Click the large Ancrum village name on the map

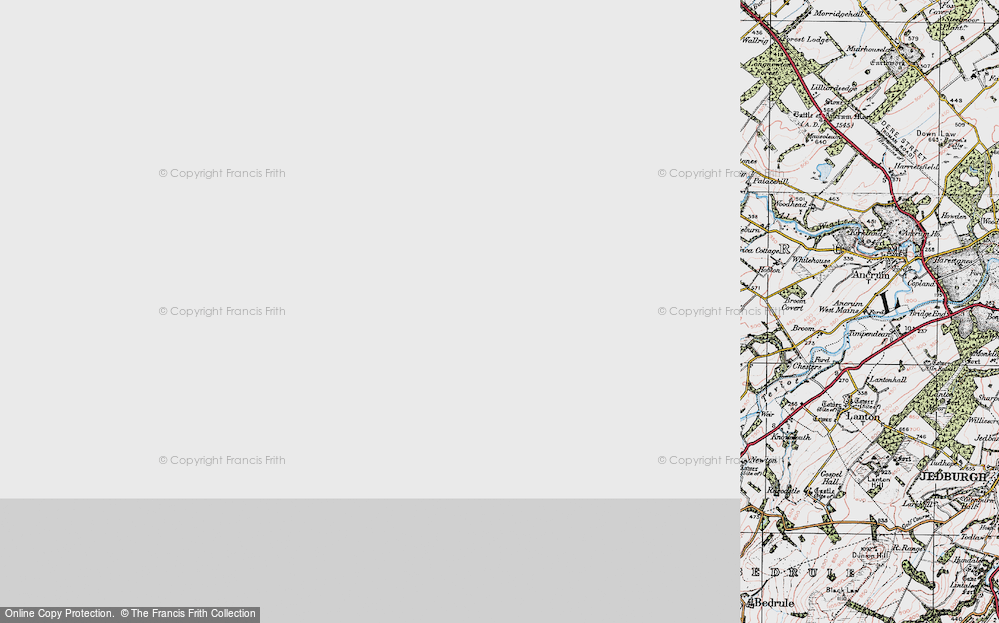[x=871, y=275]
